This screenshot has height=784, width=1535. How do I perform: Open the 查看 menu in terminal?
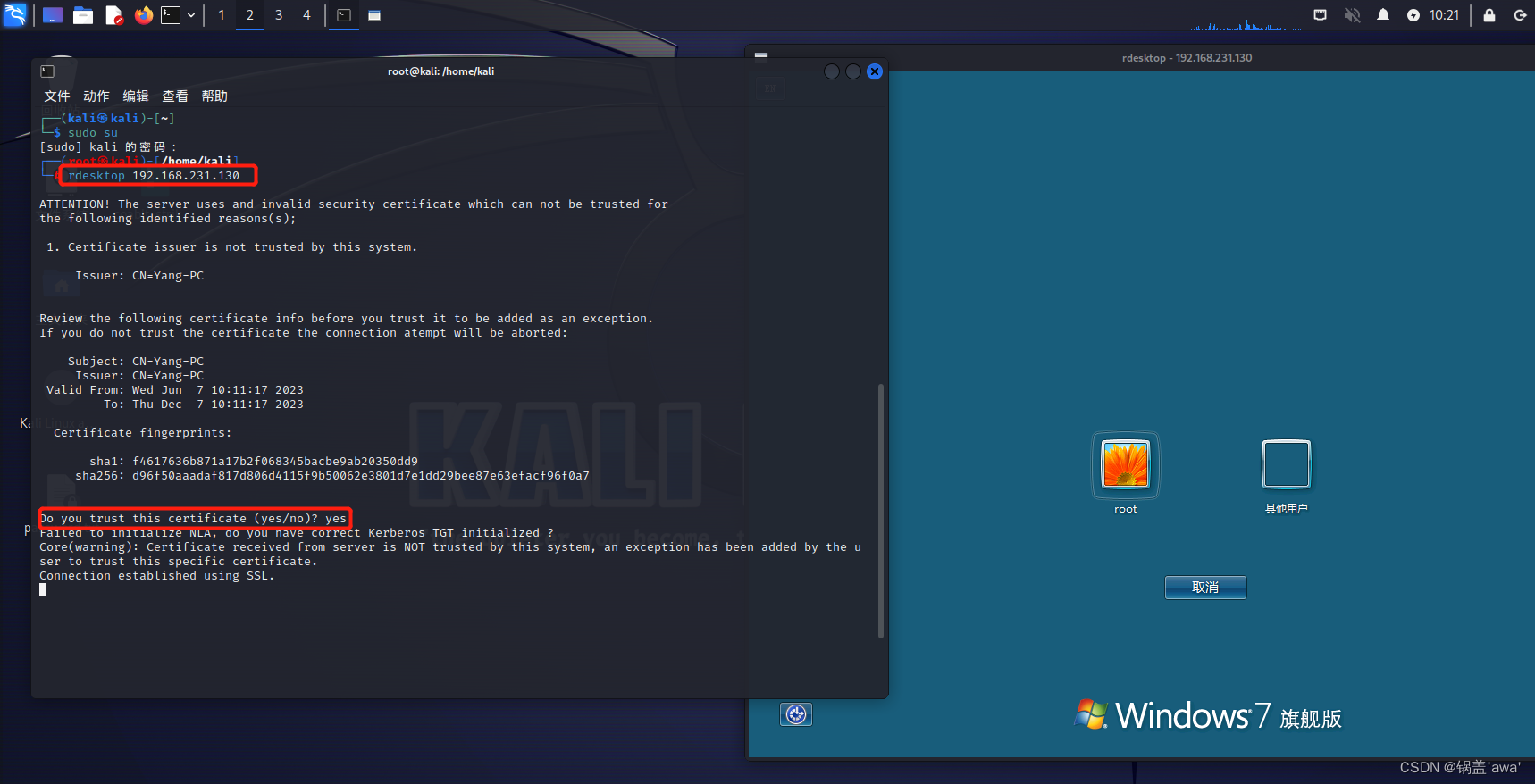tap(175, 96)
